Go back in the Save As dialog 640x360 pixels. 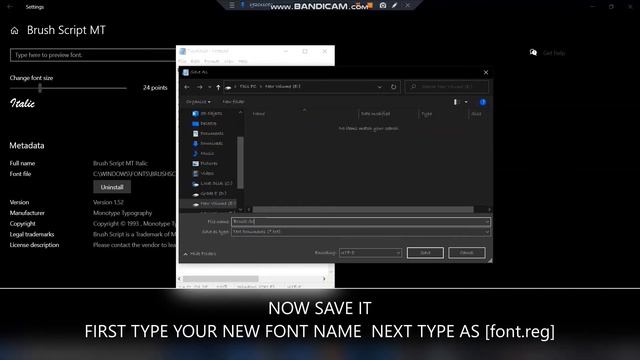[x=187, y=87]
